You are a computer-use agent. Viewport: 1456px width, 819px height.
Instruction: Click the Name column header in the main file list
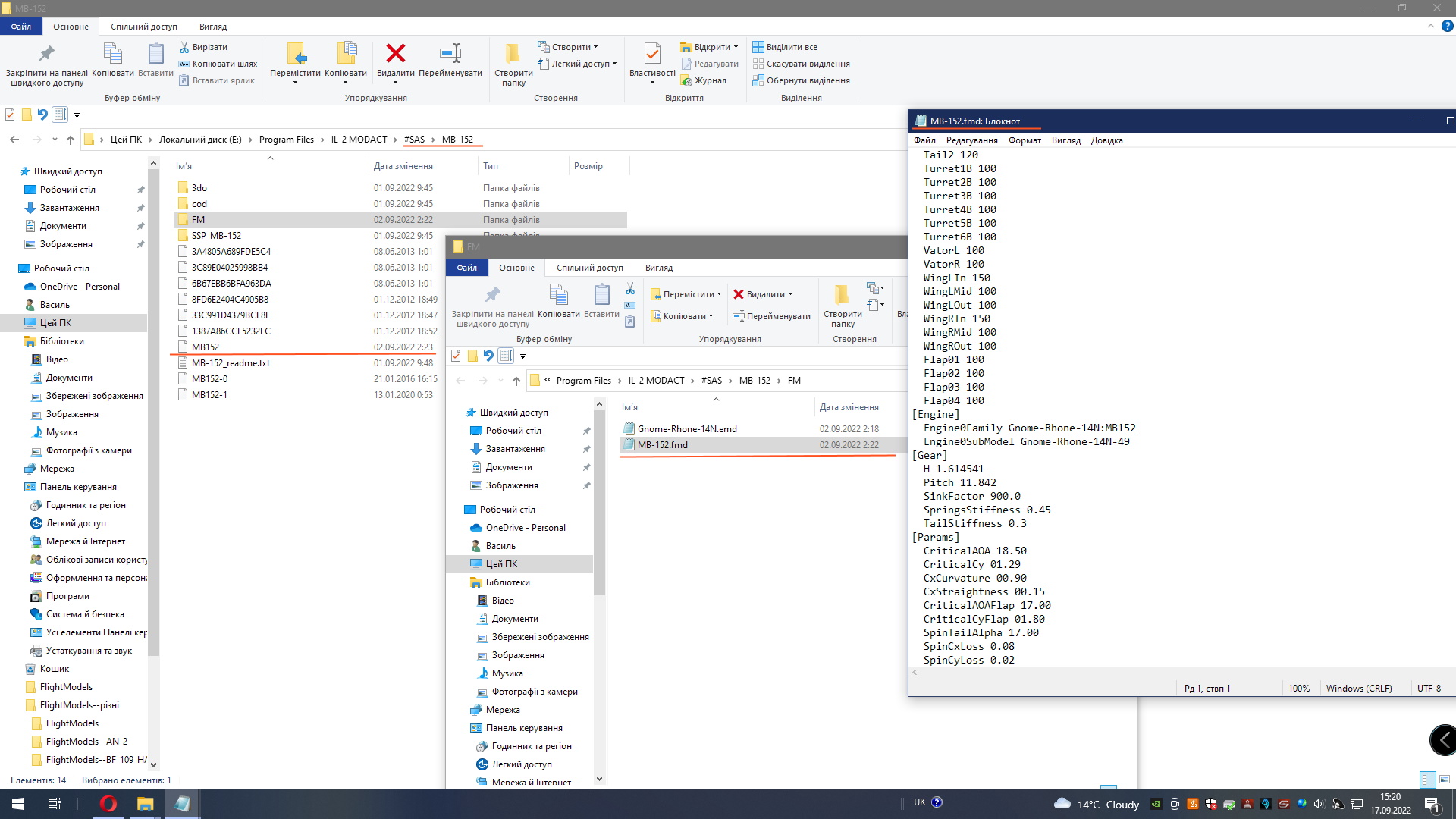coord(184,166)
